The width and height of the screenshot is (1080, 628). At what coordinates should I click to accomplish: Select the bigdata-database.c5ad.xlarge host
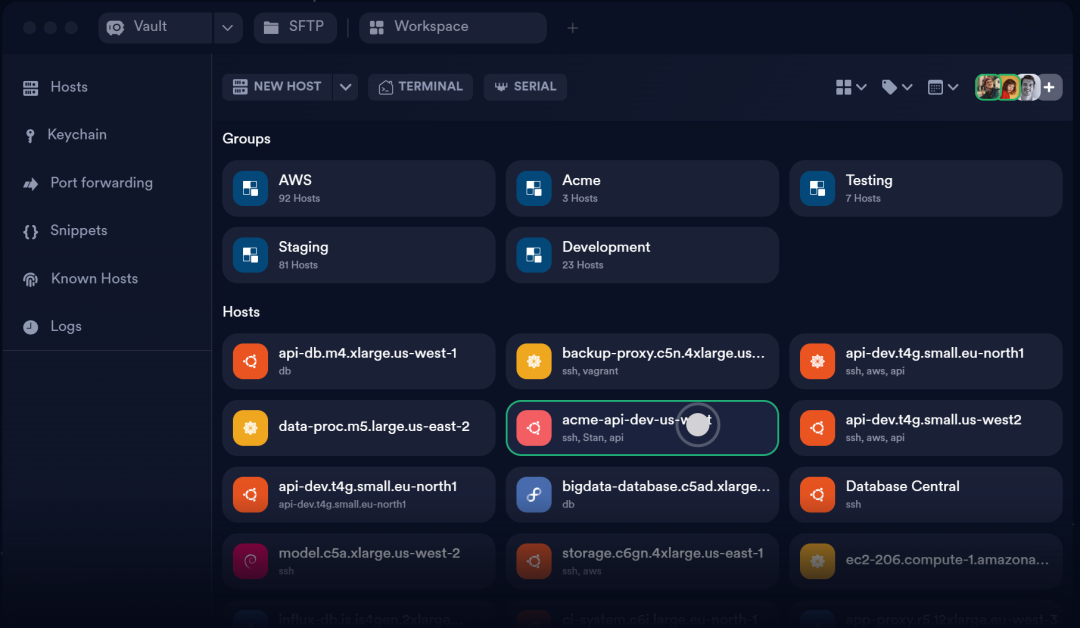pyautogui.click(x=642, y=495)
